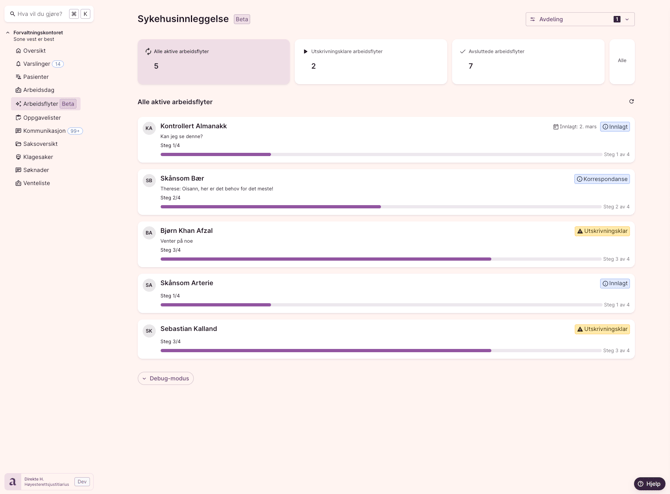
Task: Click the refresh icon above the workflow list
Action: (x=631, y=102)
